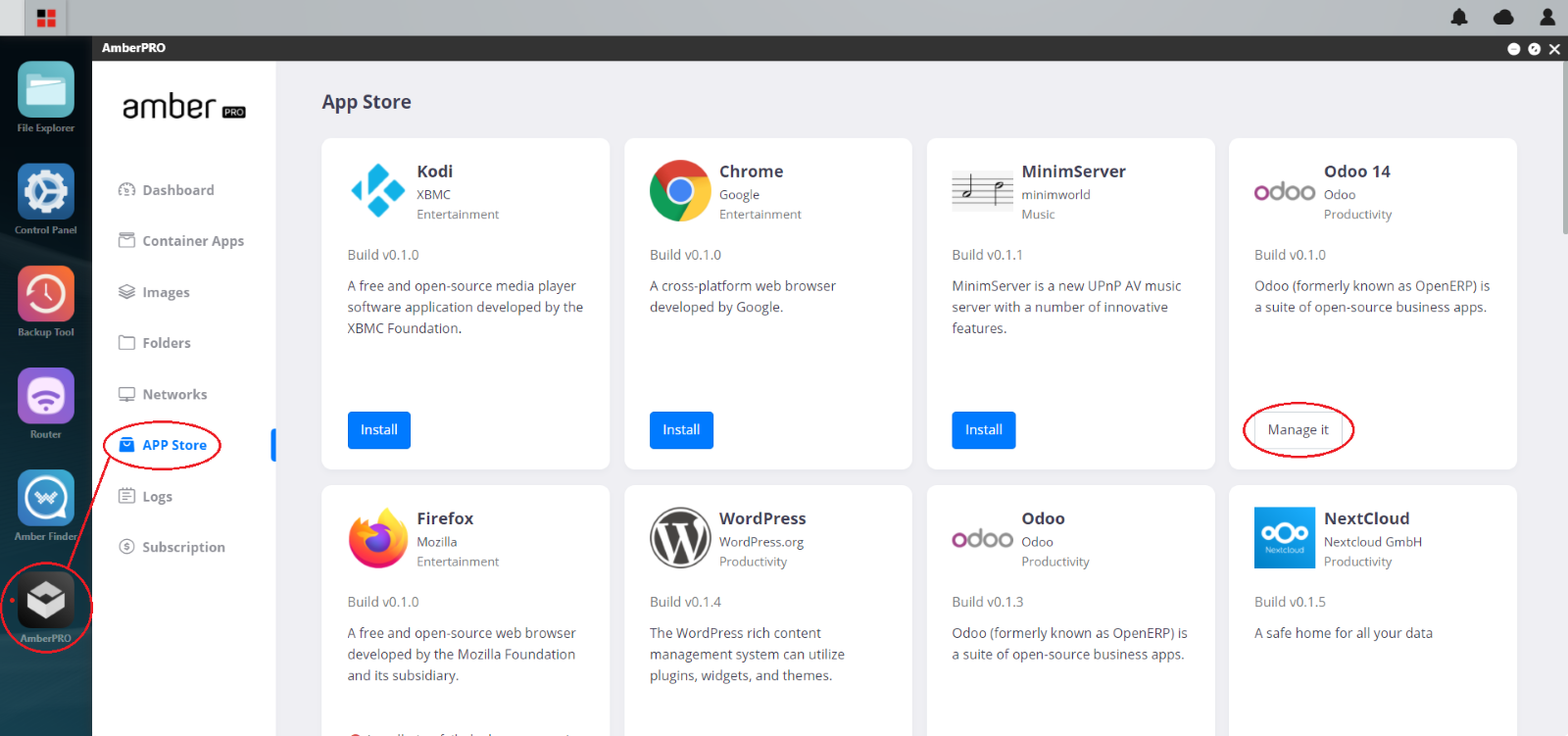The image size is (1568, 736).
Task: Open Images in the sidebar
Action: [x=154, y=292]
